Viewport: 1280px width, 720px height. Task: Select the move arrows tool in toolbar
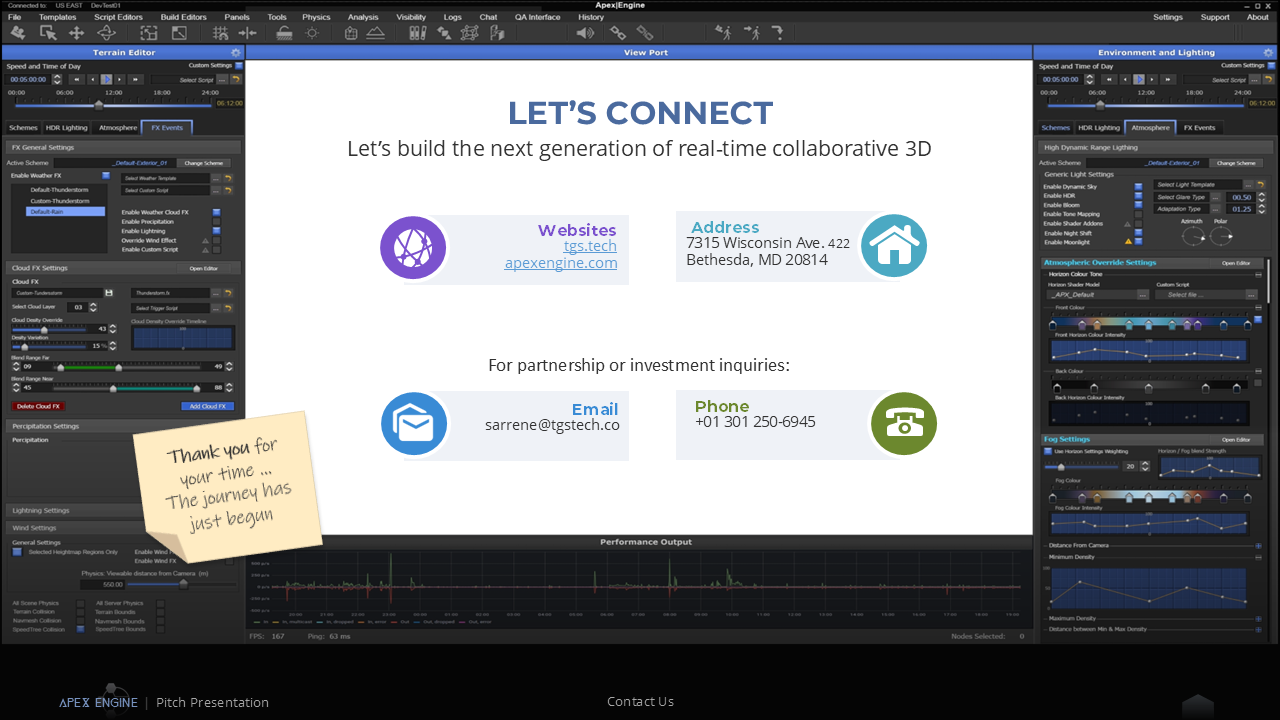pos(76,33)
